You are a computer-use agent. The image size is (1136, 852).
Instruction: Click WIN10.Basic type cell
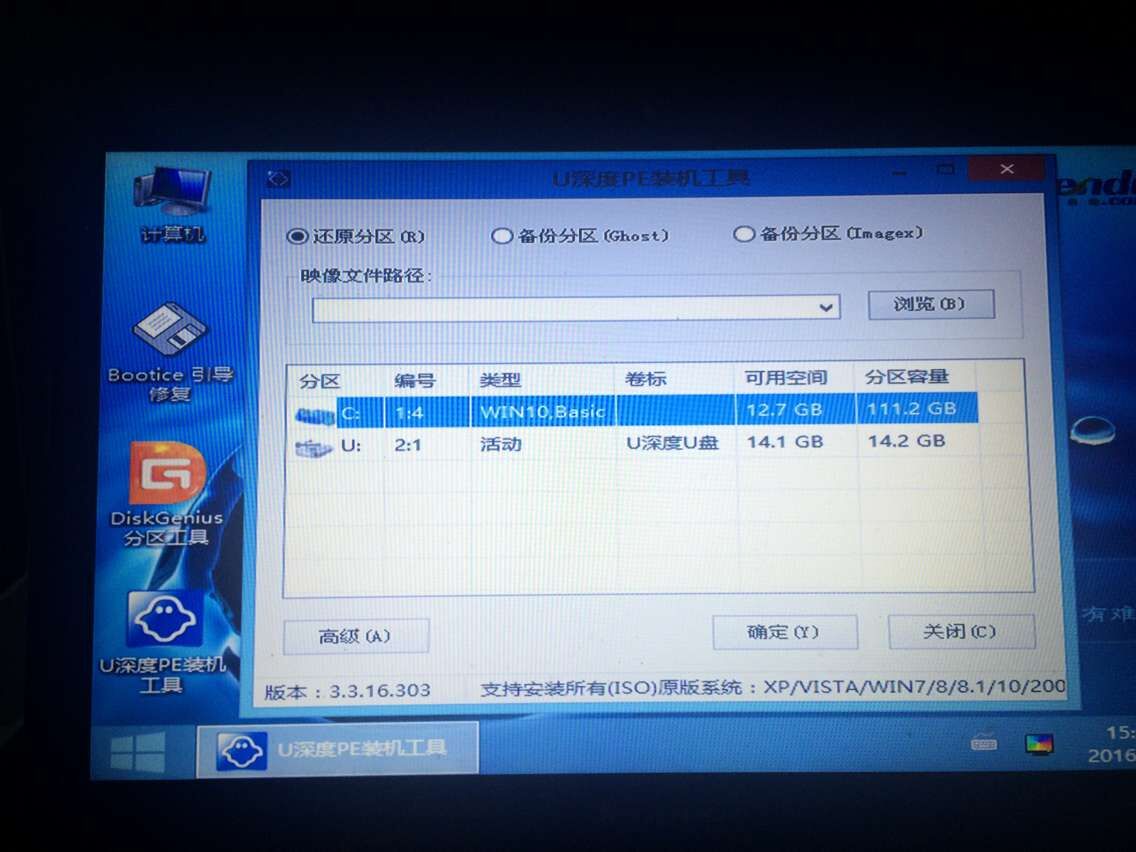click(x=542, y=412)
